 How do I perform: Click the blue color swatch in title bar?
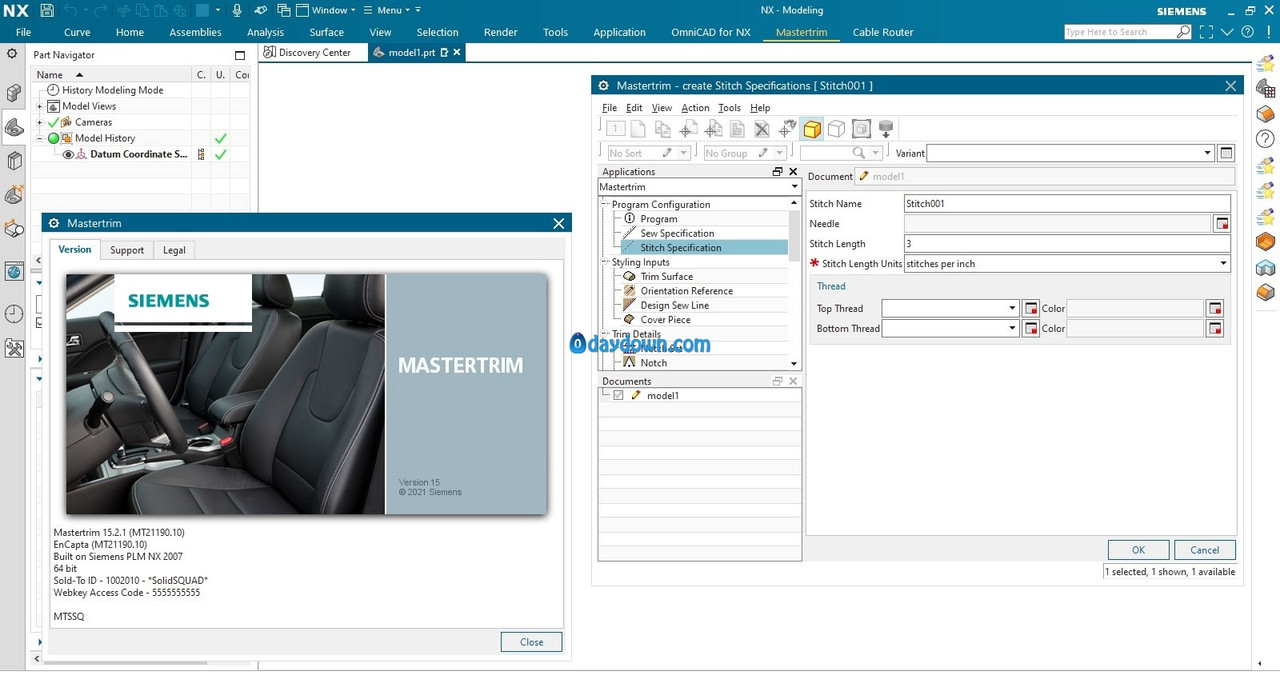[x=202, y=10]
